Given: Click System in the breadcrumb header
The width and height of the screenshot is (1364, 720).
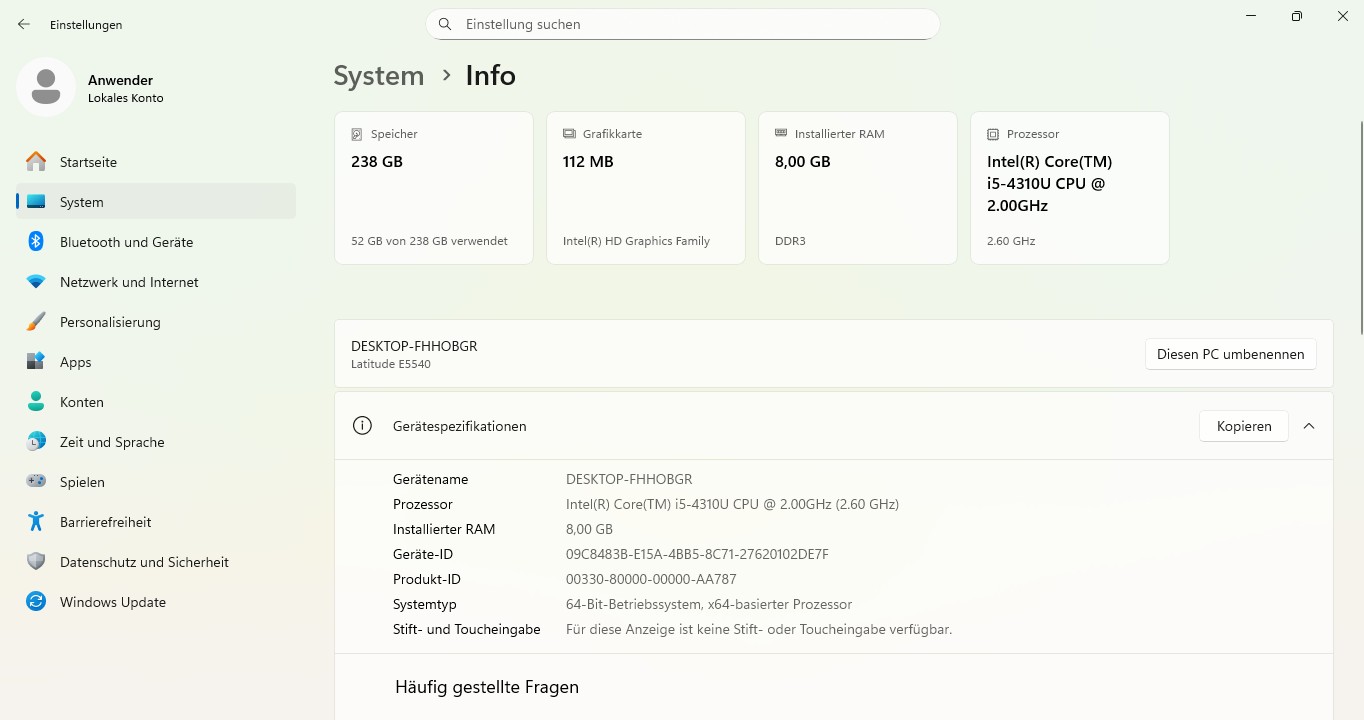Looking at the screenshot, I should click(378, 76).
